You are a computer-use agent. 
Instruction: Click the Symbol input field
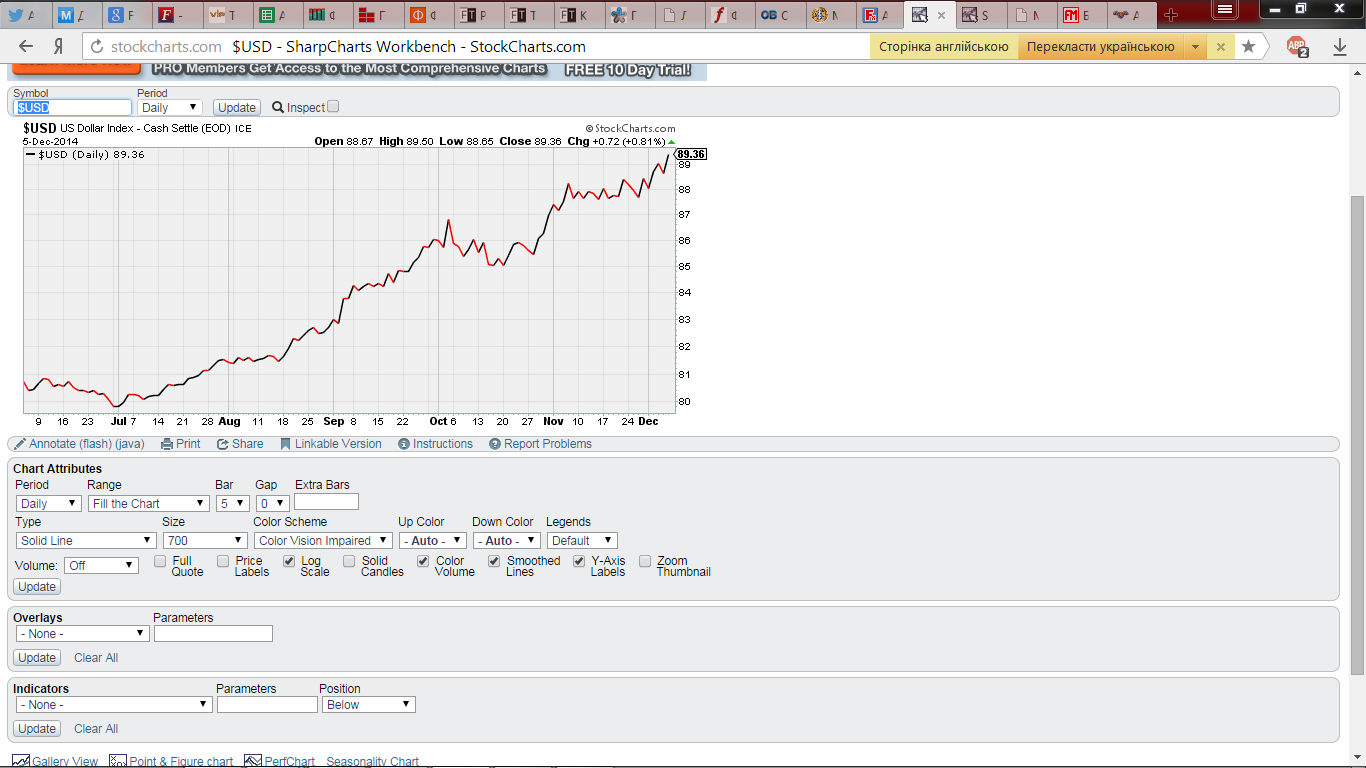[x=73, y=107]
